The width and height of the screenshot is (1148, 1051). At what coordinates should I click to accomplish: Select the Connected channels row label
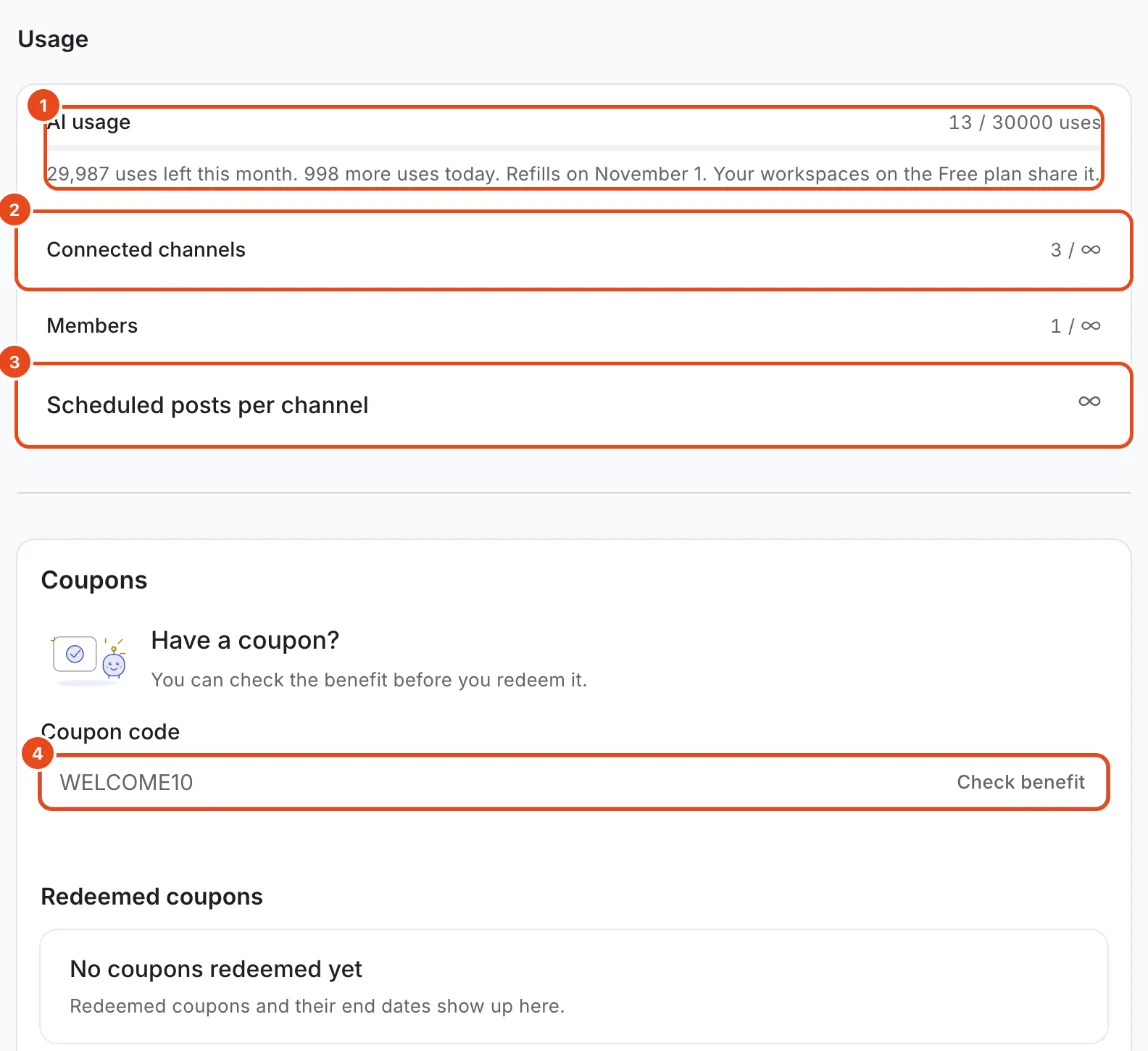(x=146, y=250)
